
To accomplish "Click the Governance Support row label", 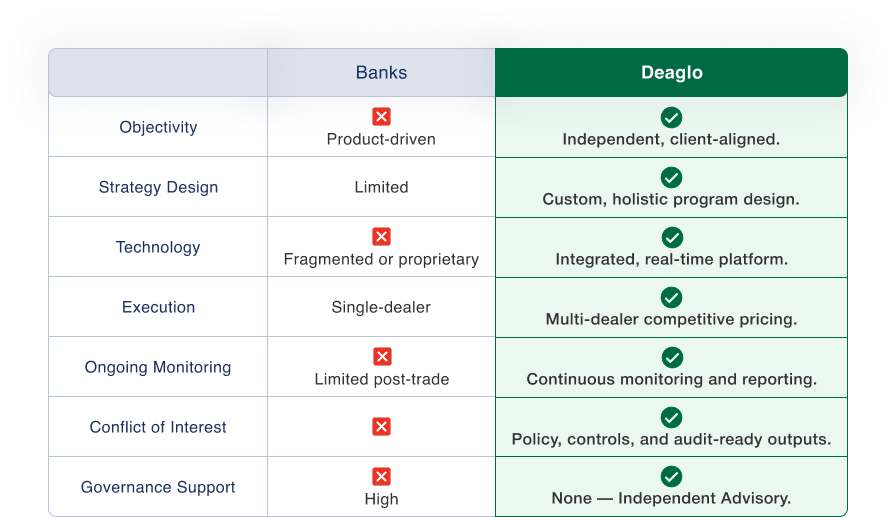I will (x=158, y=487).
